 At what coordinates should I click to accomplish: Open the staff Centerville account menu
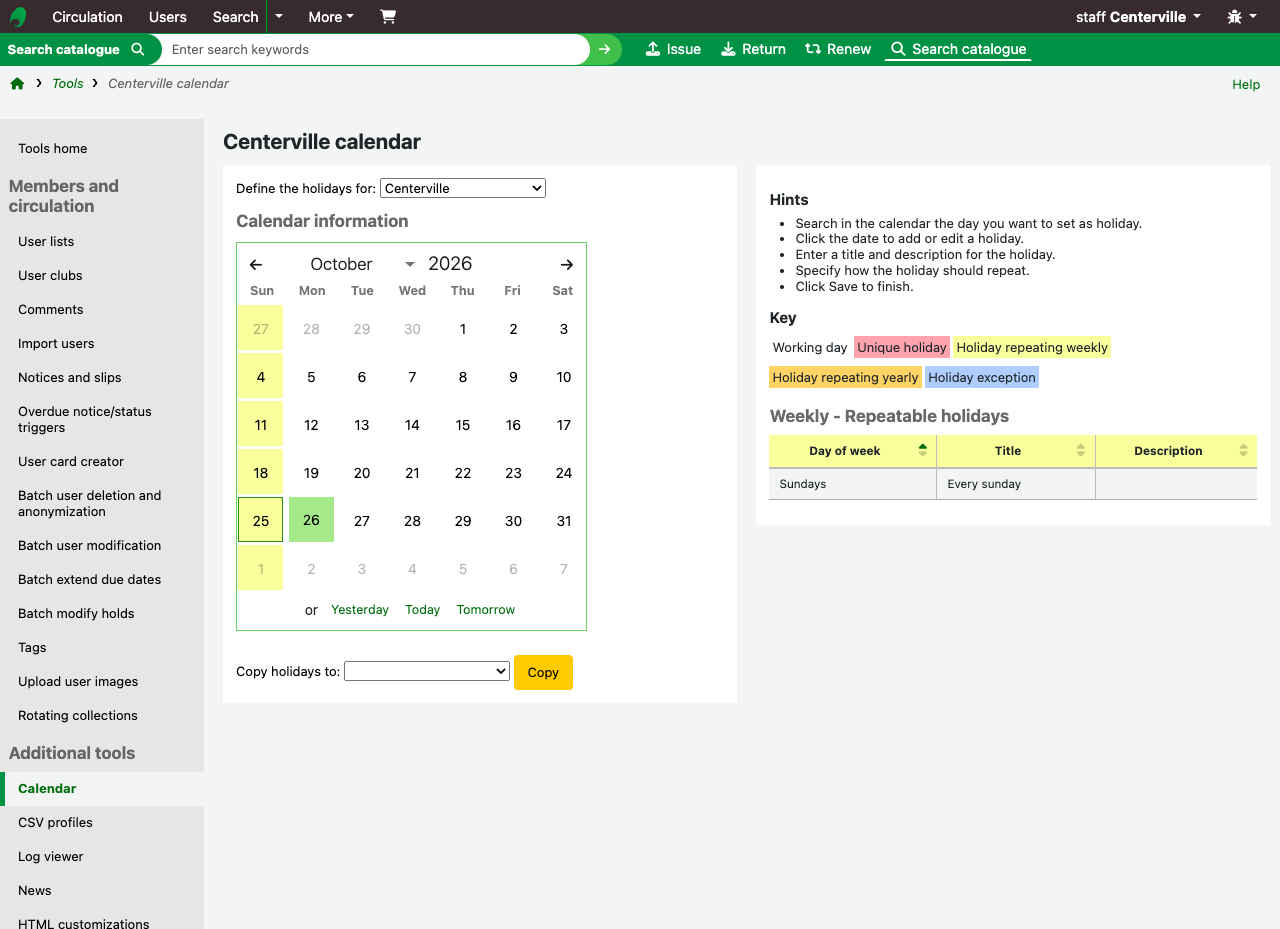pyautogui.click(x=1138, y=17)
